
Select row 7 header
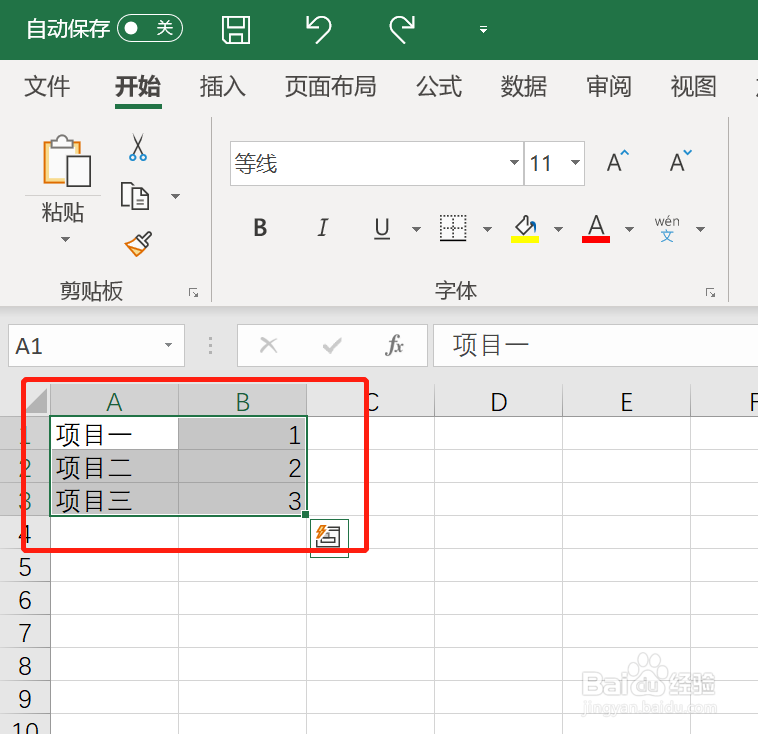tap(25, 632)
